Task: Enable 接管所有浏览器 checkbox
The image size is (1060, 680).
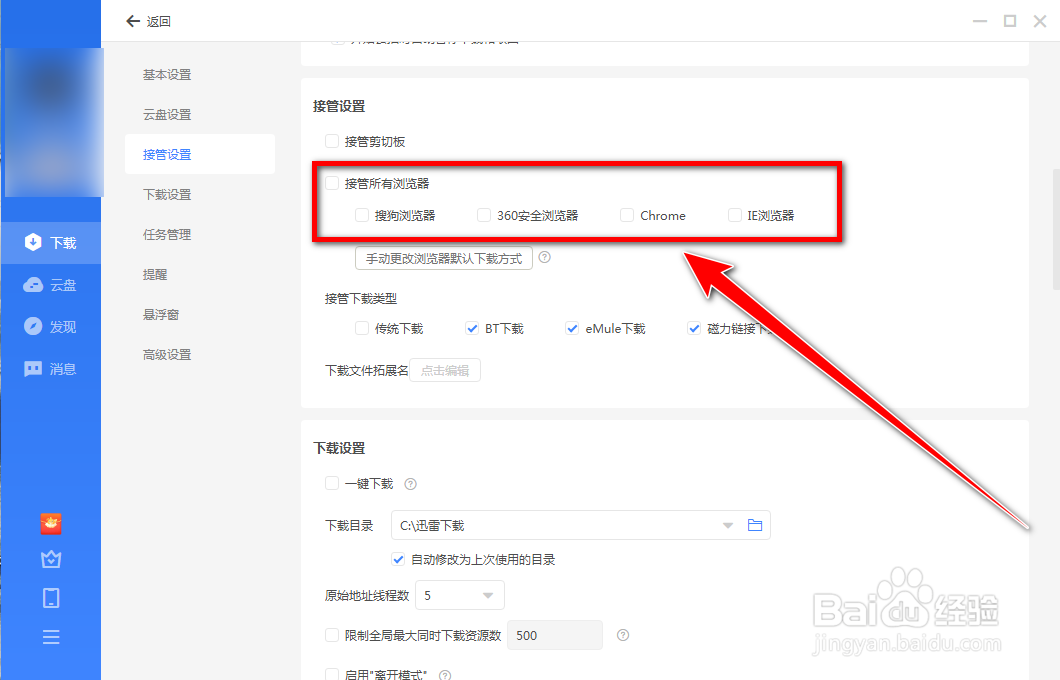Action: pyautogui.click(x=332, y=183)
